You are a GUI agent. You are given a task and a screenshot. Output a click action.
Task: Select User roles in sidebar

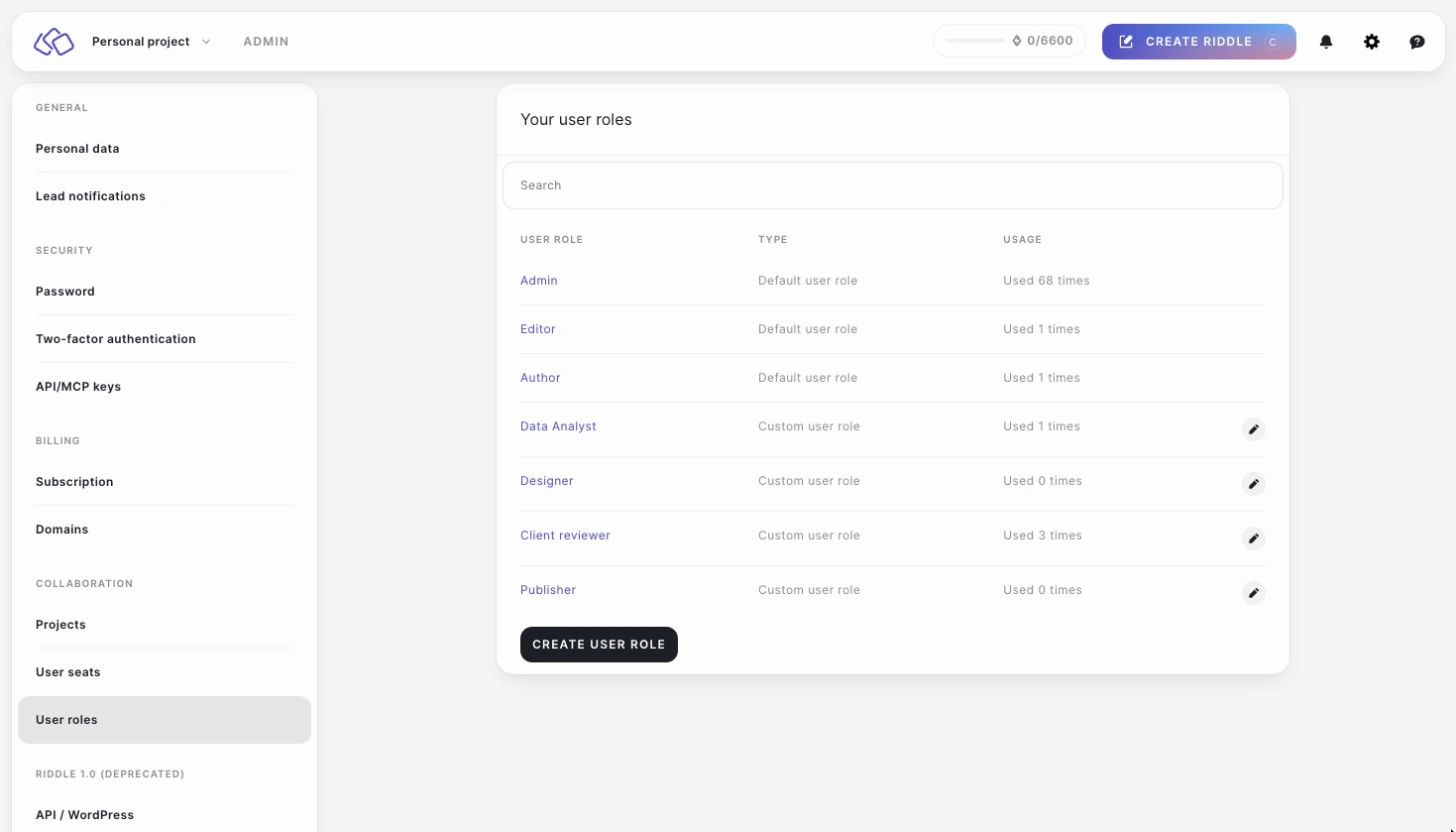point(164,720)
